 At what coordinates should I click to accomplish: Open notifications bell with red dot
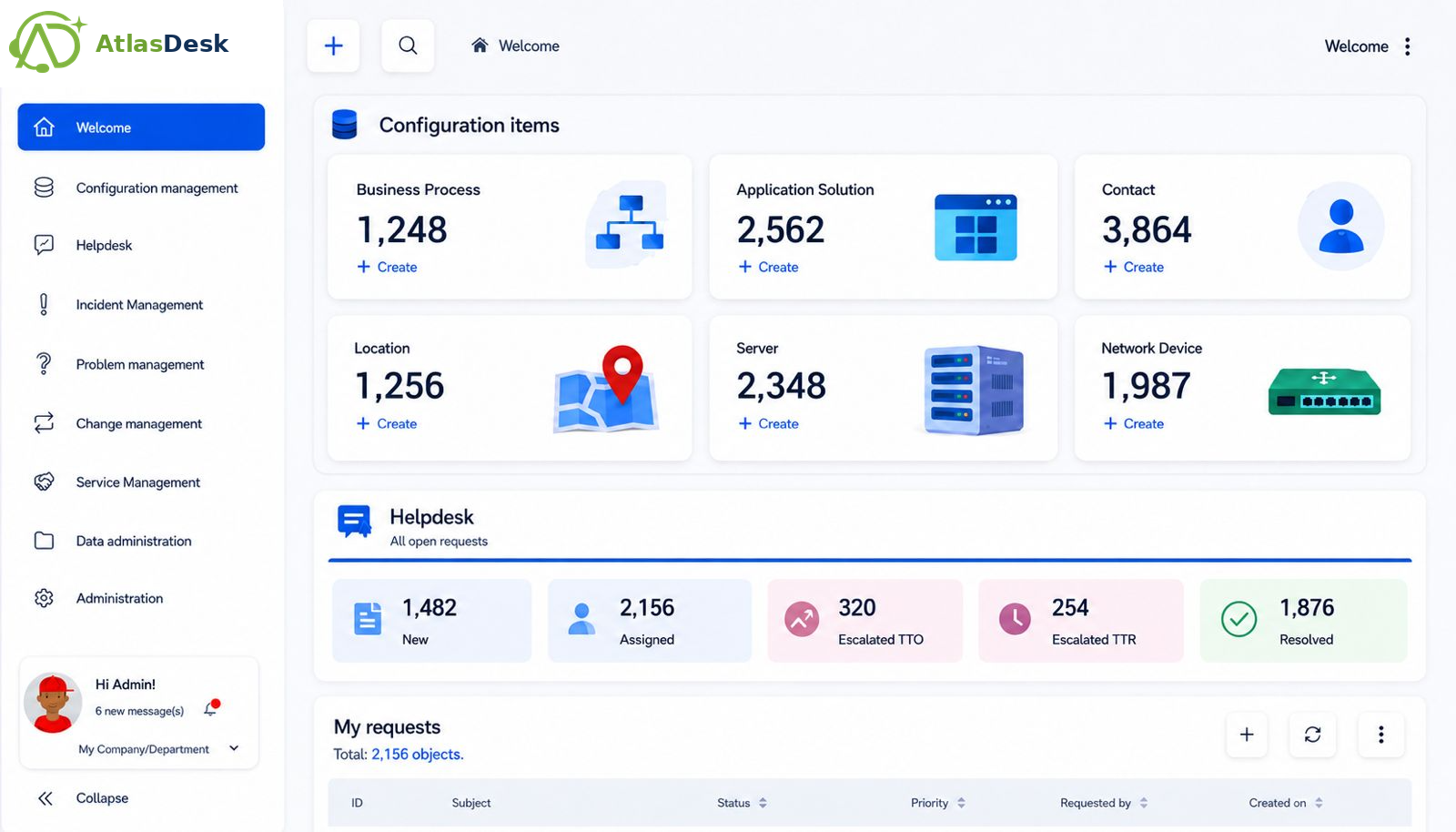(x=211, y=708)
